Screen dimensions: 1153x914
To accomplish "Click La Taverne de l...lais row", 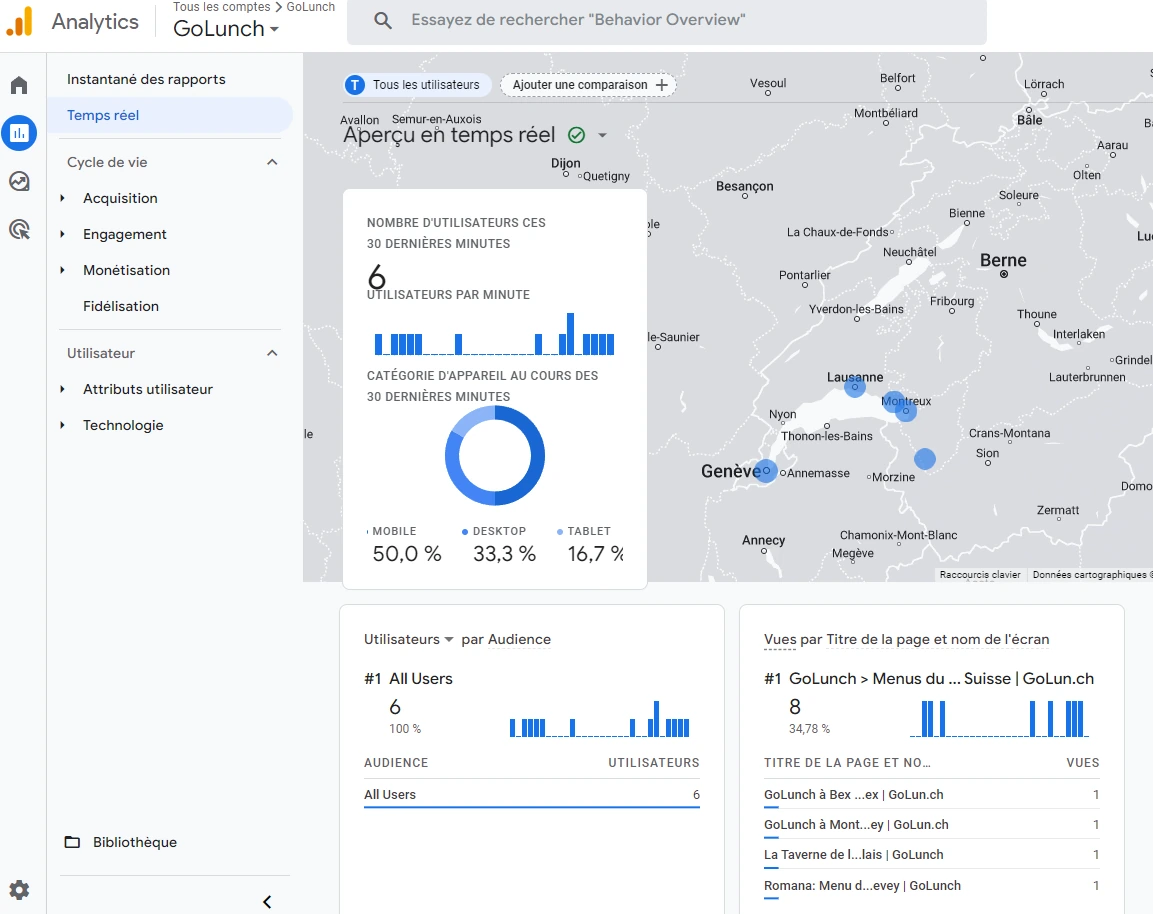I will tap(932, 855).
